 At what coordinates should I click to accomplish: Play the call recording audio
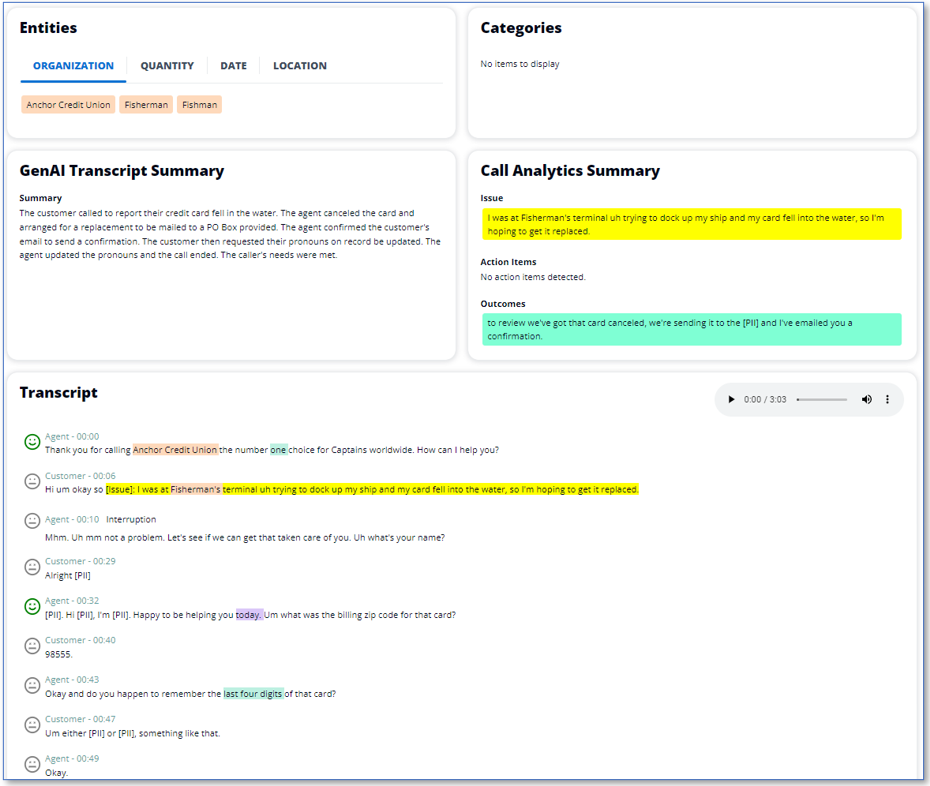pyautogui.click(x=730, y=399)
